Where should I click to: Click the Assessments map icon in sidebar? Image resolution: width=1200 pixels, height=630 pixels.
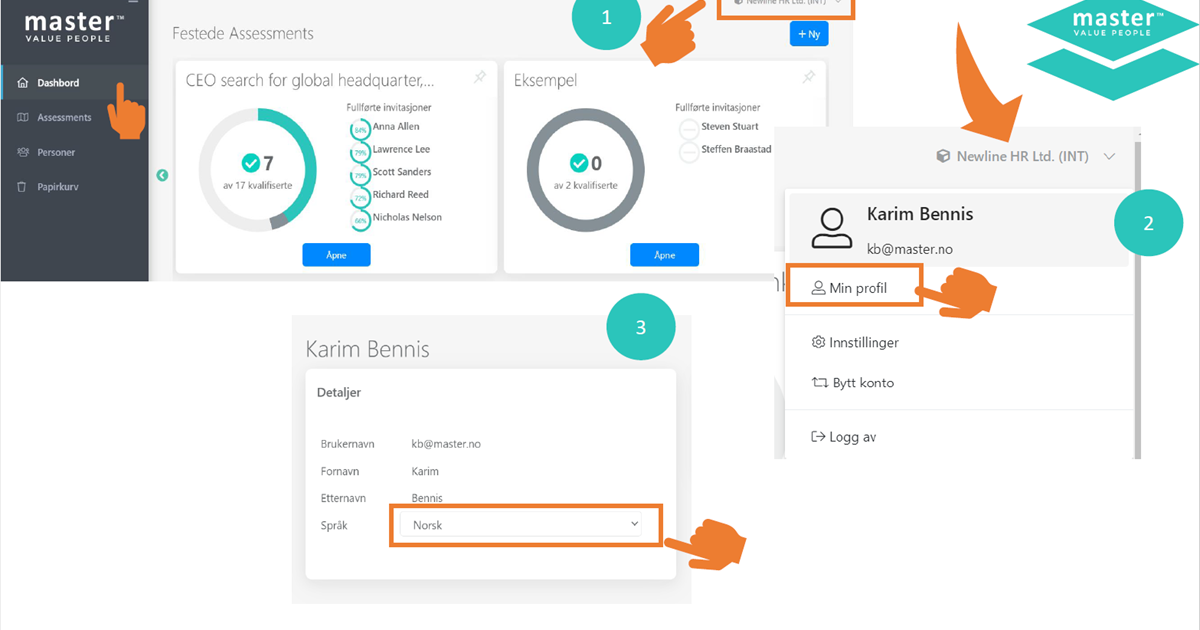point(22,118)
